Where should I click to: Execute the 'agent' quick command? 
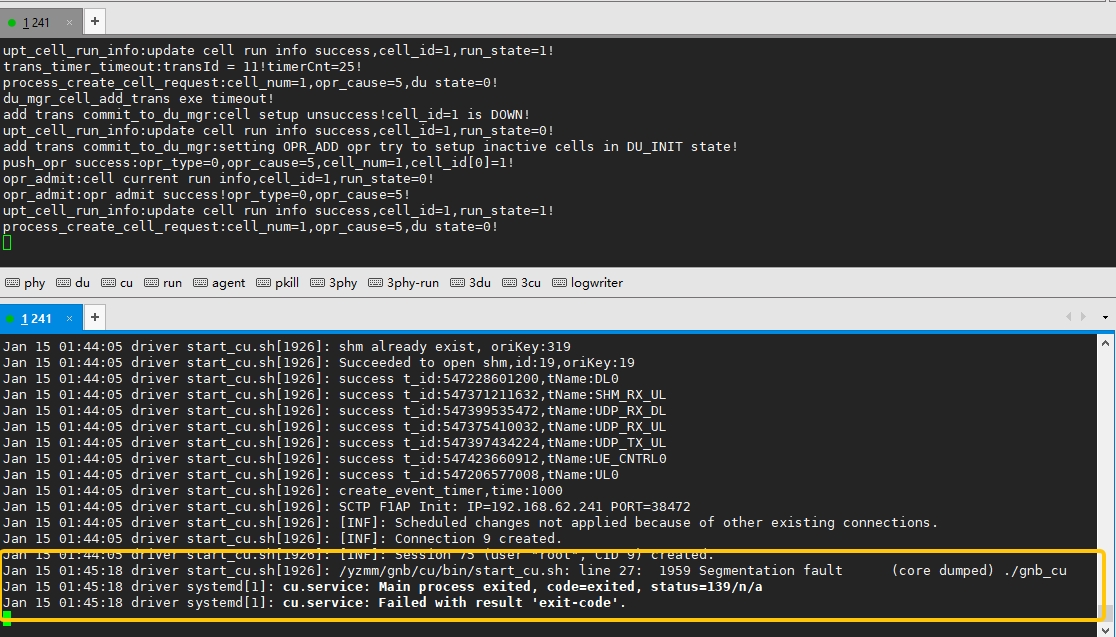point(219,283)
